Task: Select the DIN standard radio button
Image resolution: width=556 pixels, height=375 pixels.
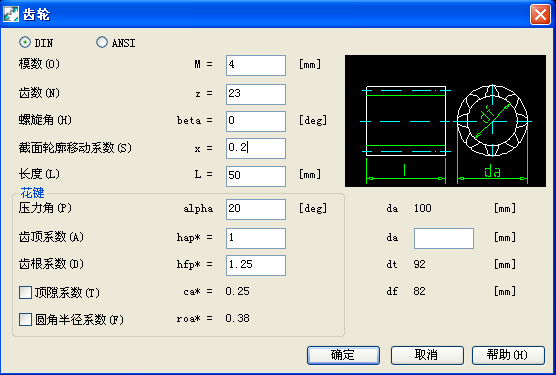Action: click(25, 43)
